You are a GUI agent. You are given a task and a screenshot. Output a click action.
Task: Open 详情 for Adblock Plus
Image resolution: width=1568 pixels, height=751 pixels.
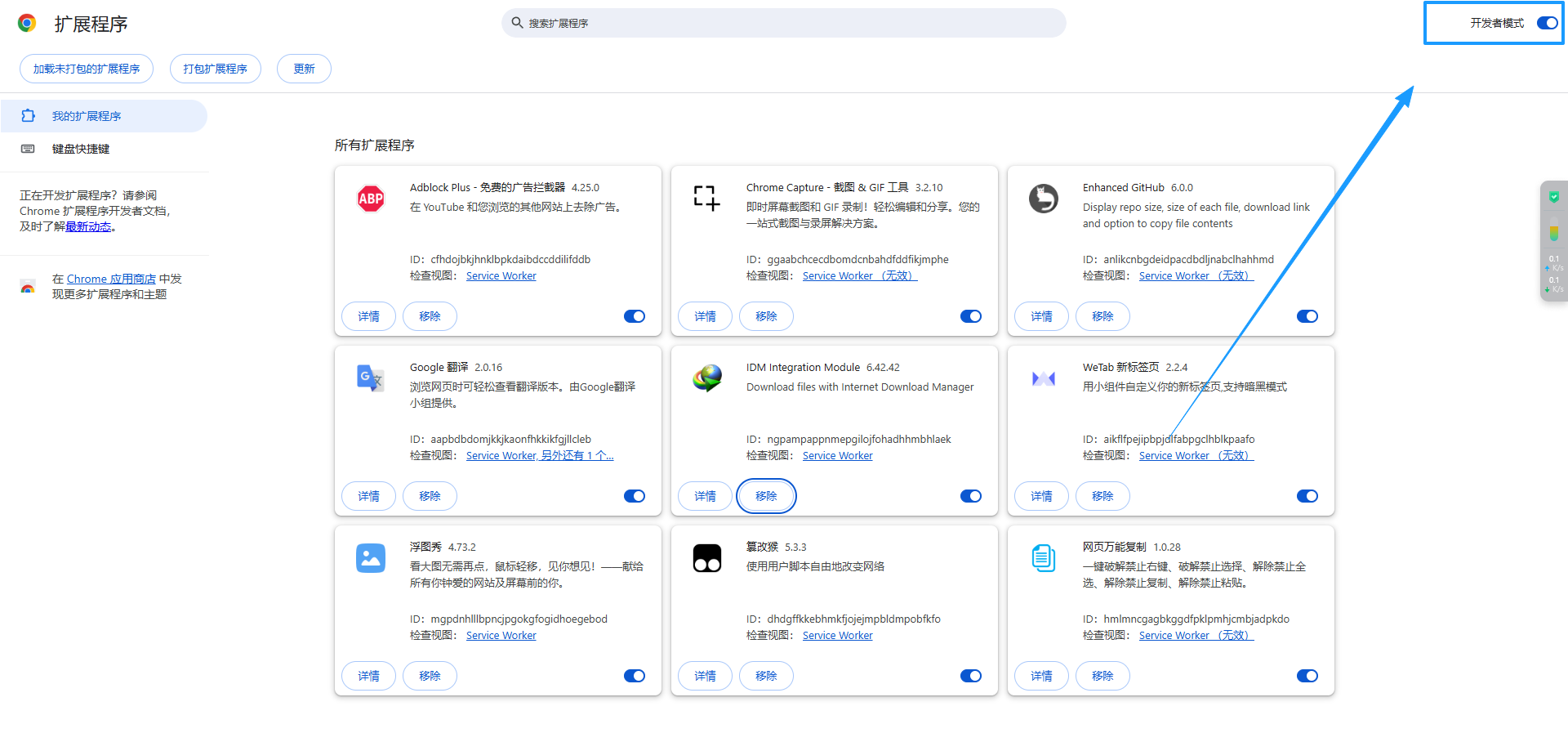coord(368,316)
